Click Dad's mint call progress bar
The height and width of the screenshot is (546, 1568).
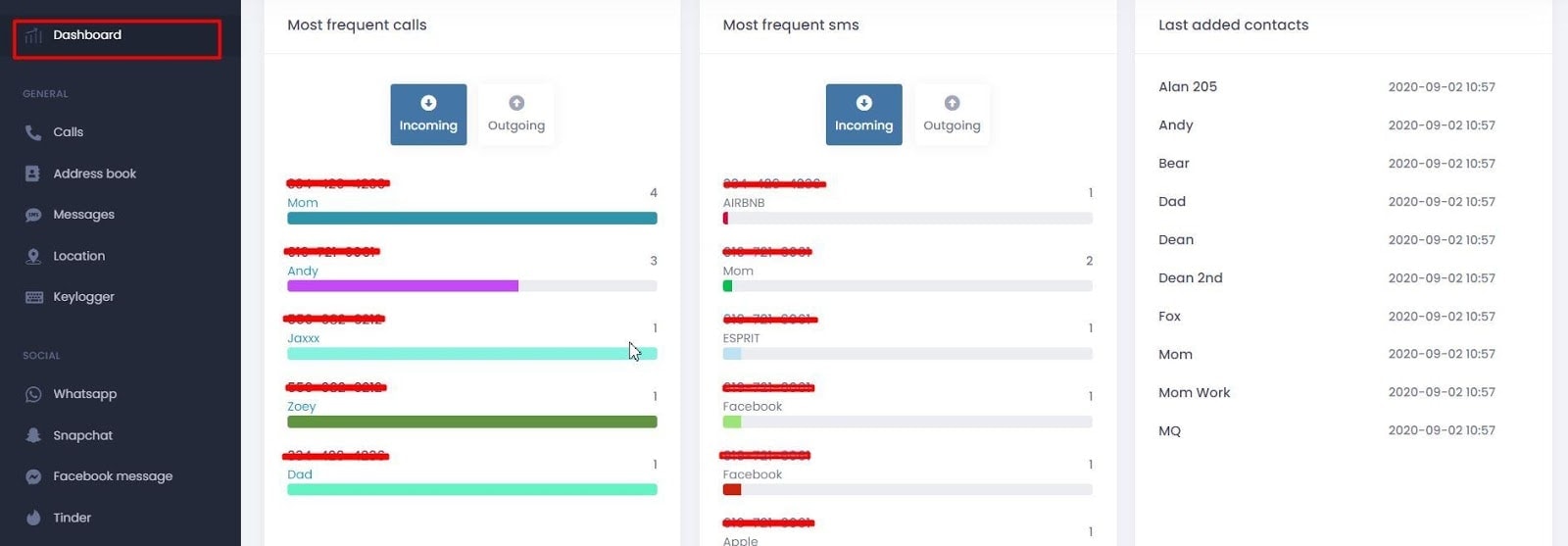(x=471, y=490)
